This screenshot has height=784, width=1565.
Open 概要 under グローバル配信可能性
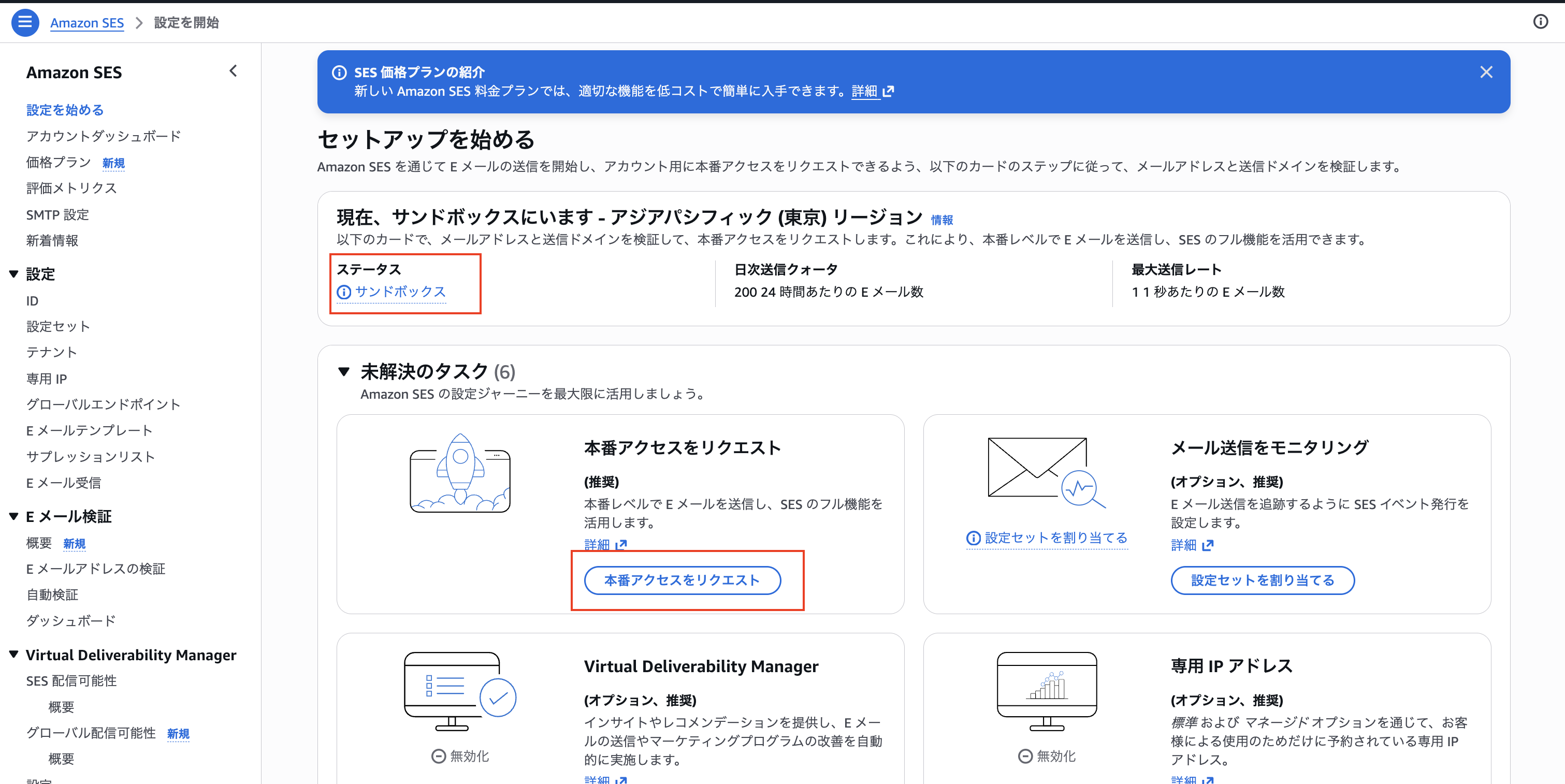pos(61,759)
